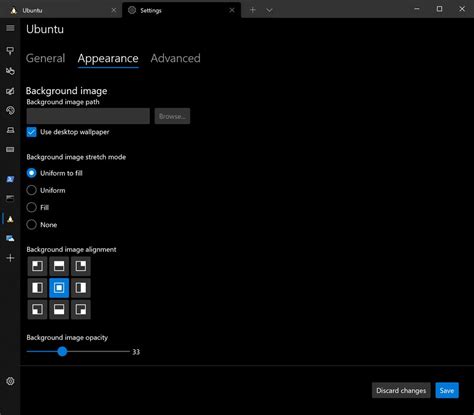This screenshot has width=474, height=415.
Task: Select None stretch mode
Action: click(x=31, y=225)
